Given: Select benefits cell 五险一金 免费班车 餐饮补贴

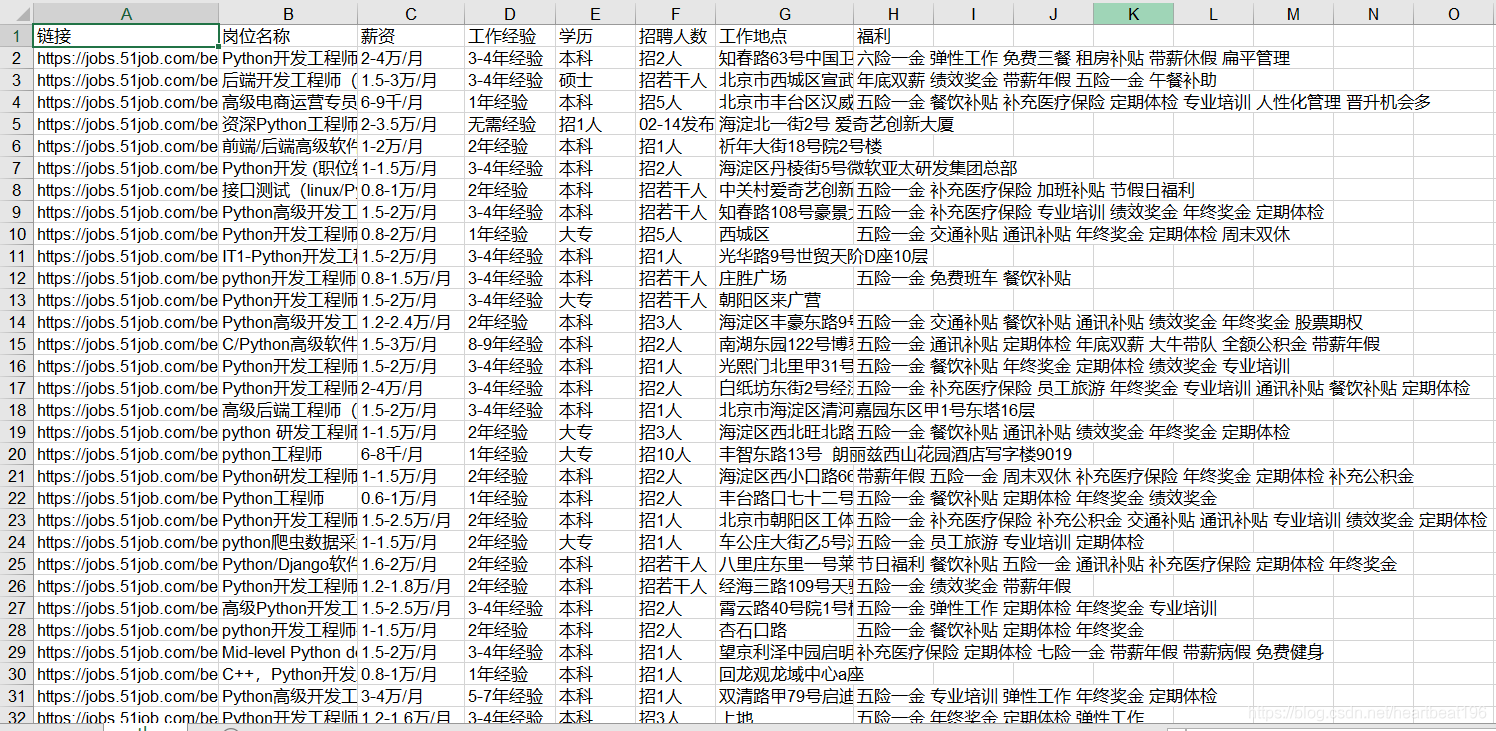Looking at the screenshot, I should (963, 278).
